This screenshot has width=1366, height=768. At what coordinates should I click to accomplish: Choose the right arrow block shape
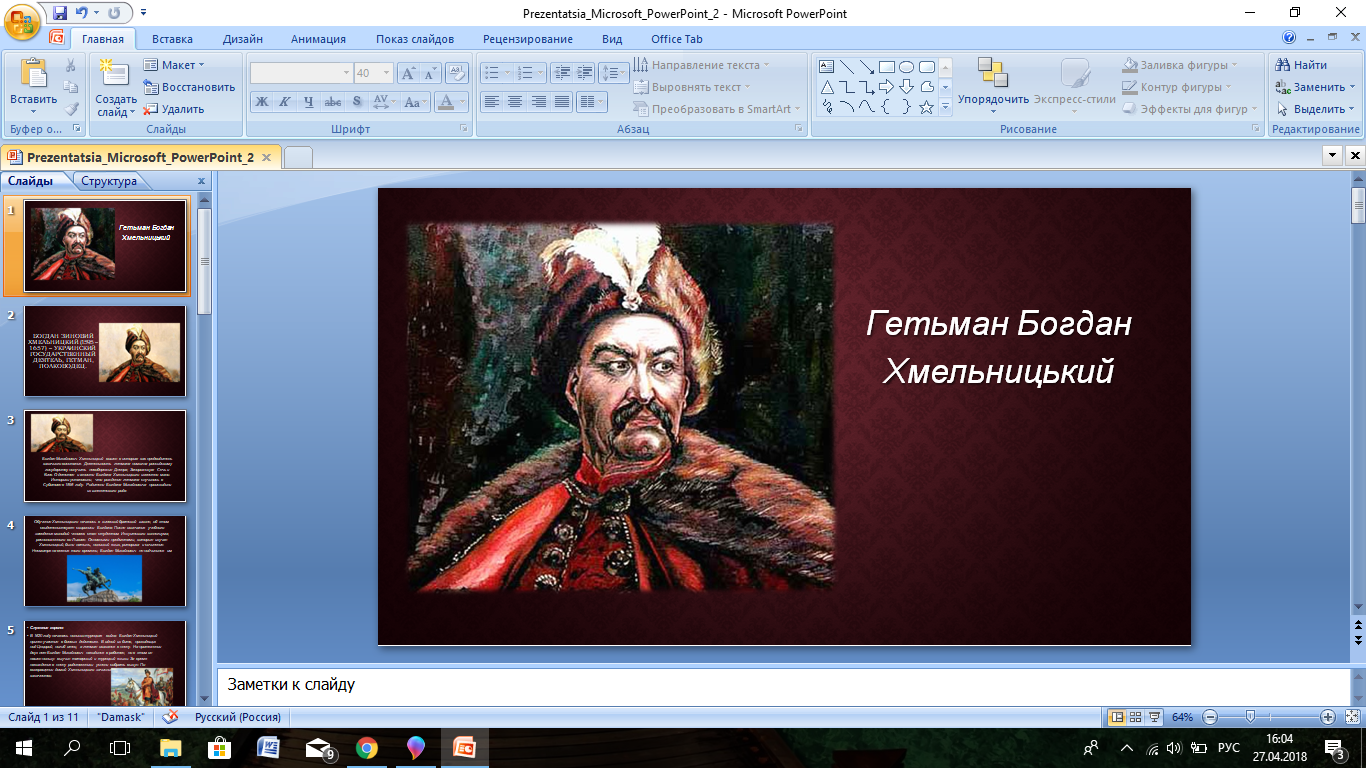[x=886, y=87]
